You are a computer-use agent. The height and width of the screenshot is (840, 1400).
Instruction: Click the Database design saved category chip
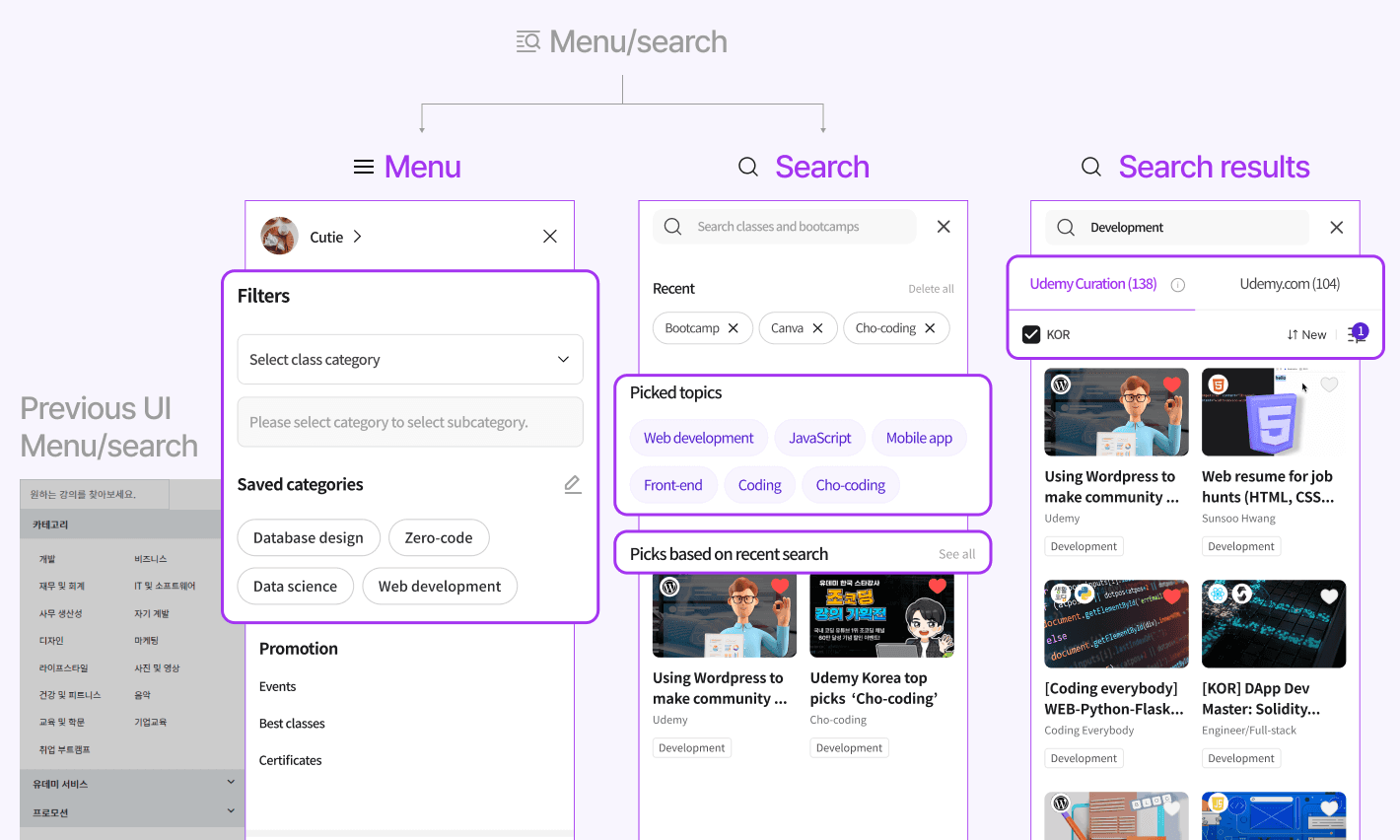pos(309,537)
